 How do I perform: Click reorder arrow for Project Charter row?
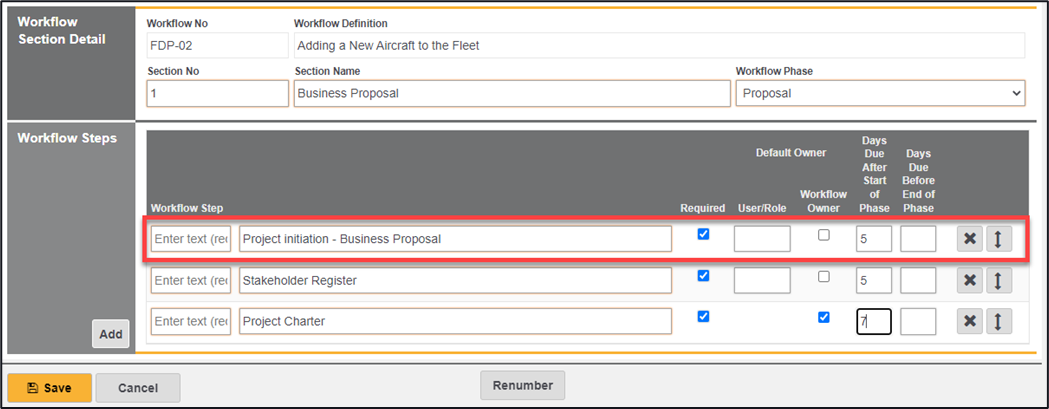(999, 321)
